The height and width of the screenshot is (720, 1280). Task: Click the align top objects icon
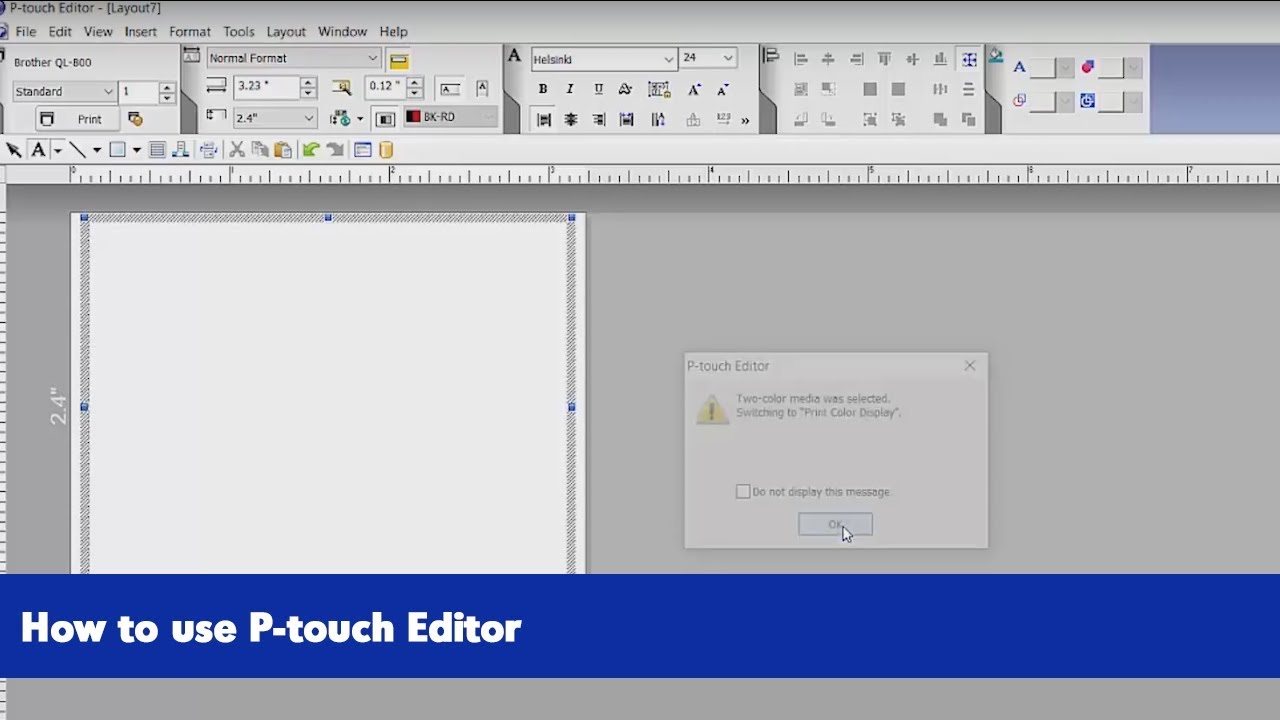884,60
